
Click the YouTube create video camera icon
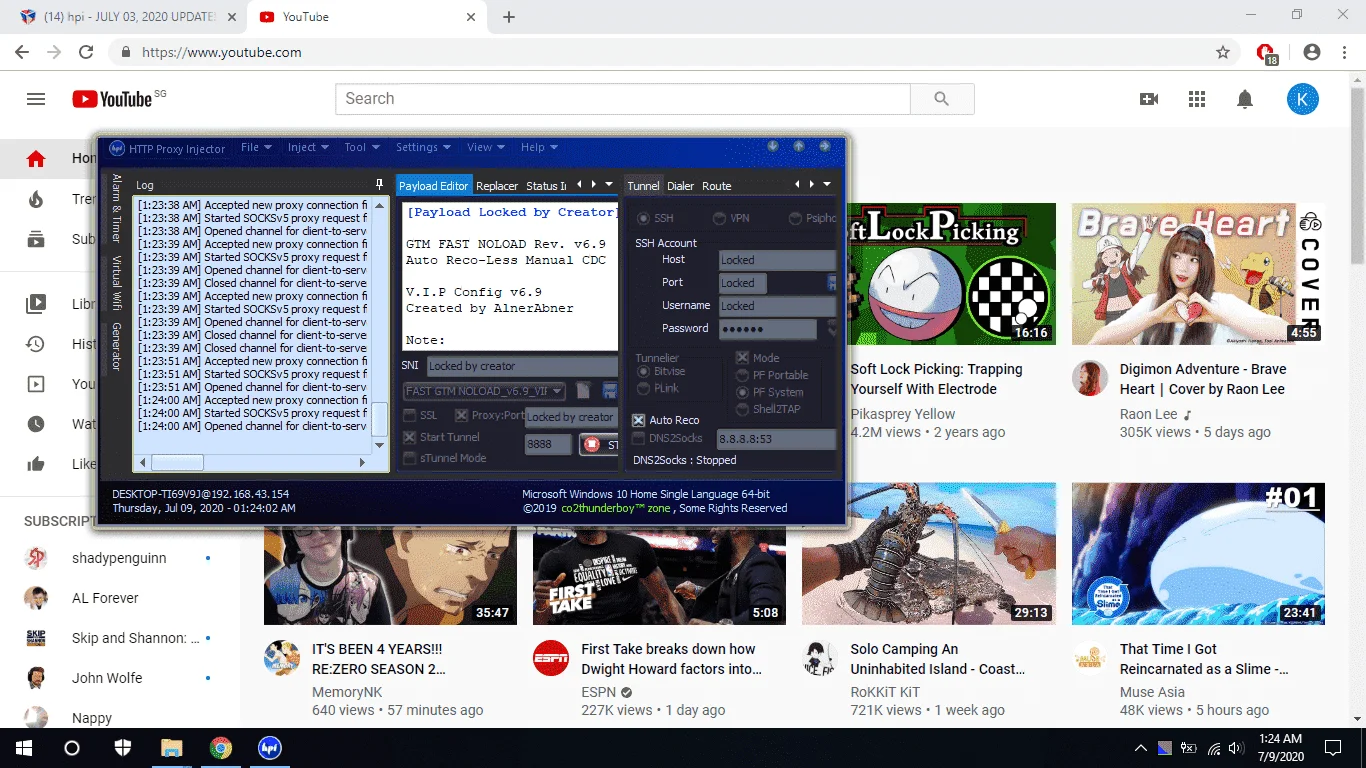click(x=1149, y=99)
